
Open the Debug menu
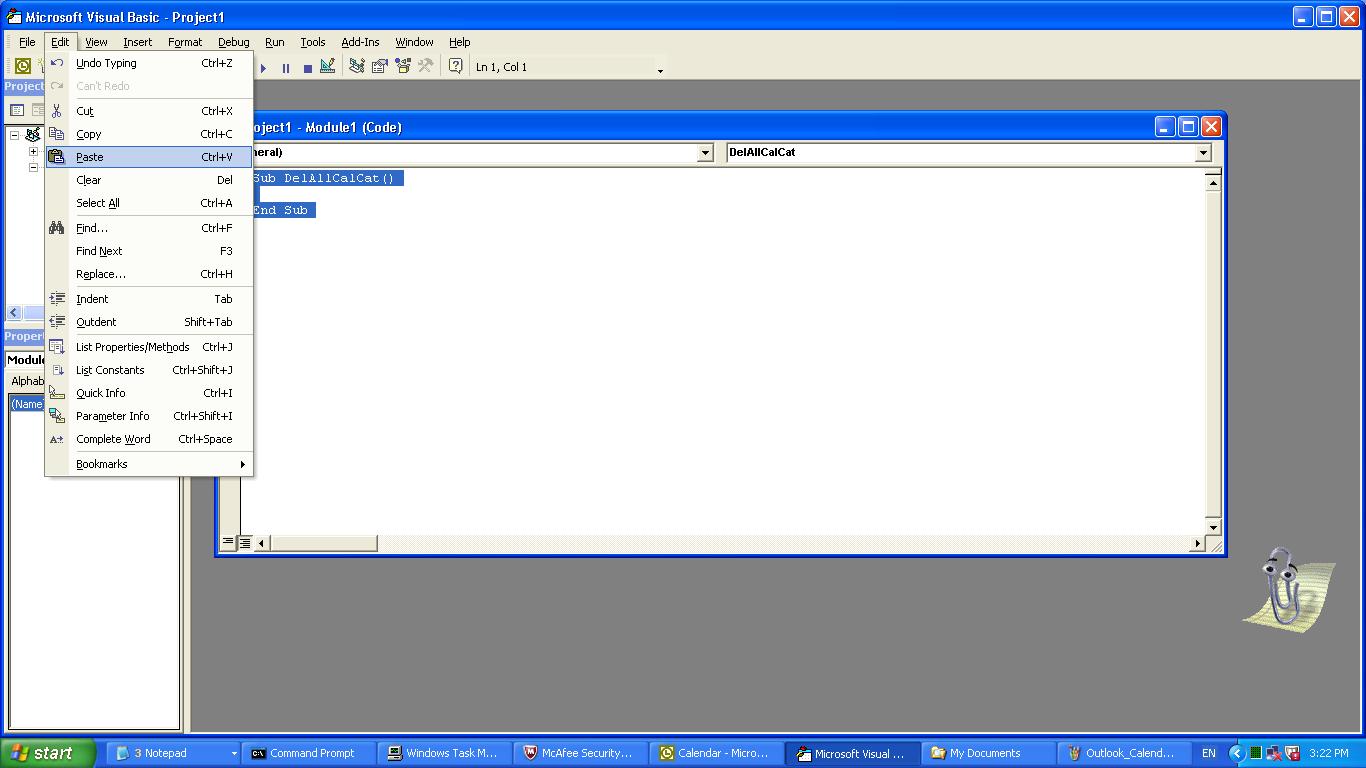233,42
